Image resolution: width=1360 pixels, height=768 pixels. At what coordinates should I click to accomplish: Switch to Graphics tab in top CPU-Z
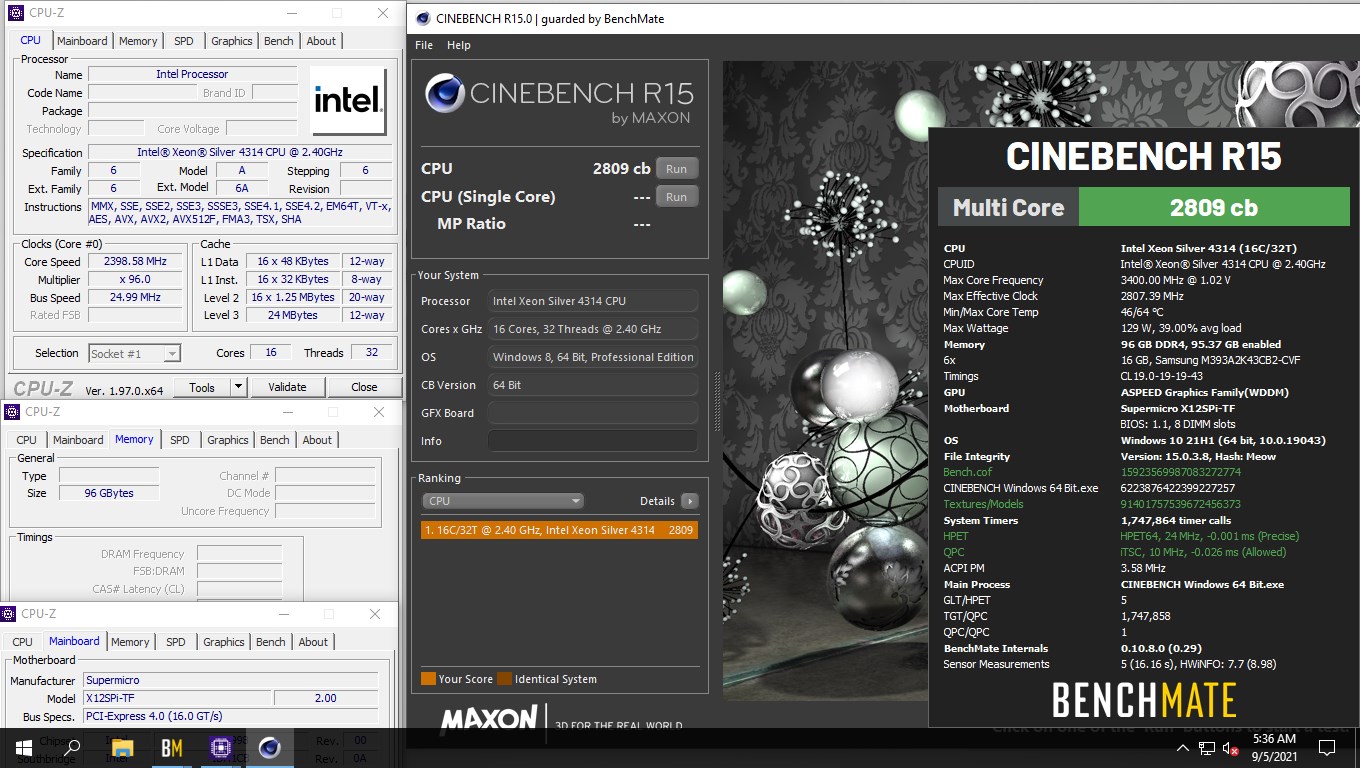pos(232,41)
